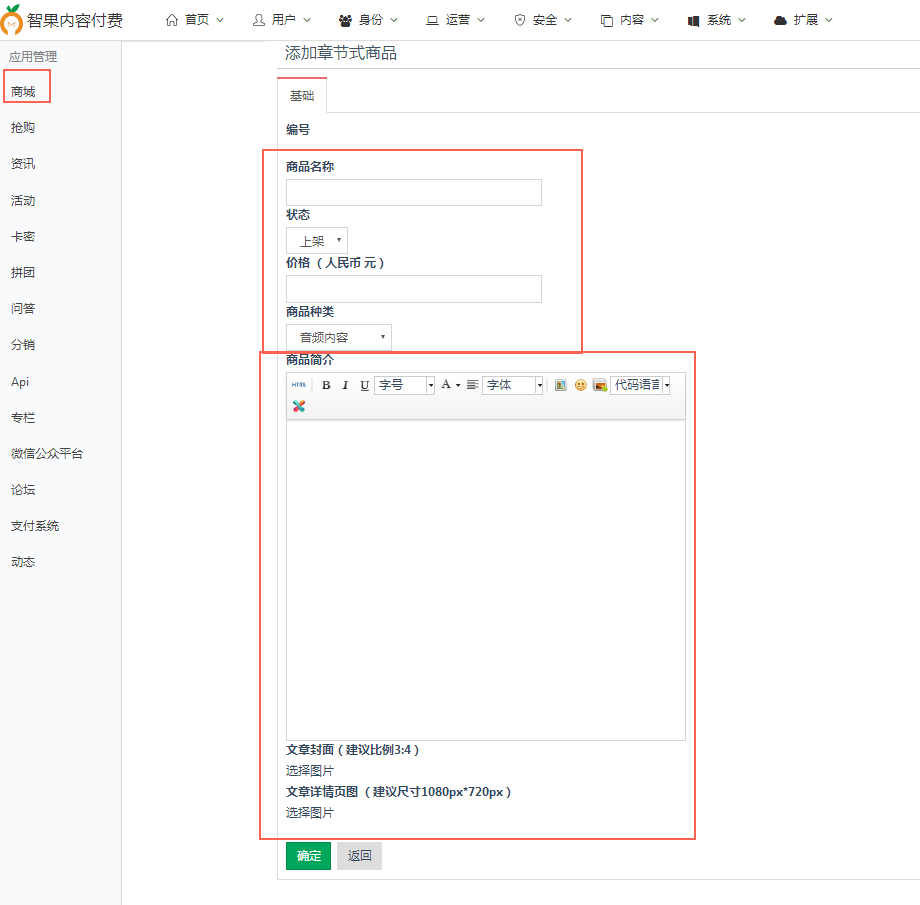
Task: Toggle HTML source mode in editor
Action: (x=299, y=385)
